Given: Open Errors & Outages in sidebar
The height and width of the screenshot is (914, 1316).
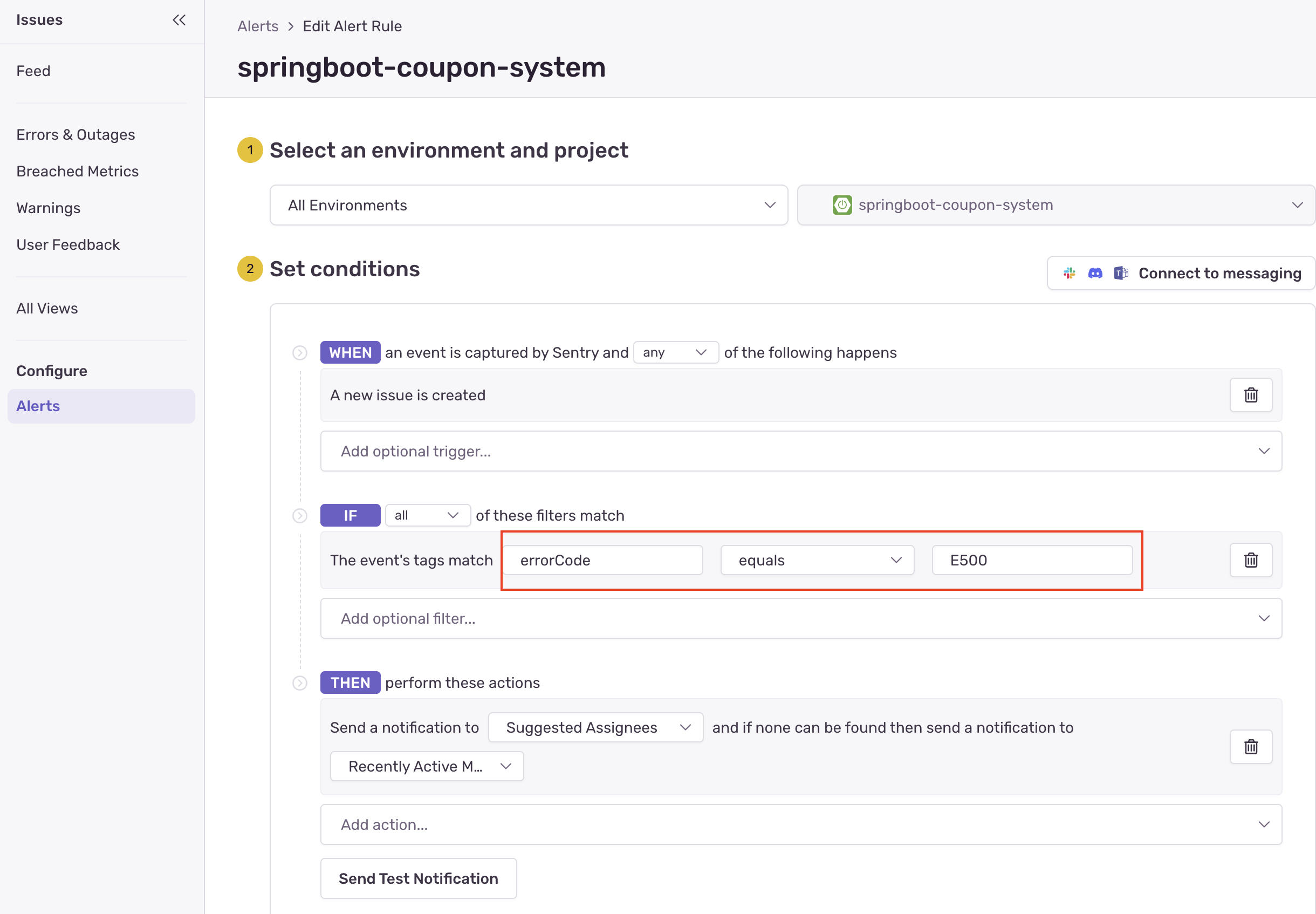Looking at the screenshot, I should (x=76, y=134).
